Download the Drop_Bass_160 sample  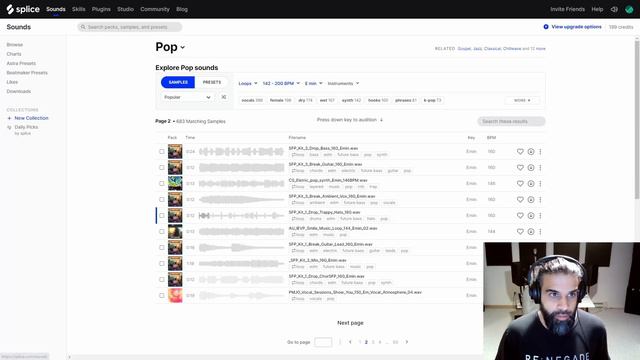pyautogui.click(x=531, y=151)
